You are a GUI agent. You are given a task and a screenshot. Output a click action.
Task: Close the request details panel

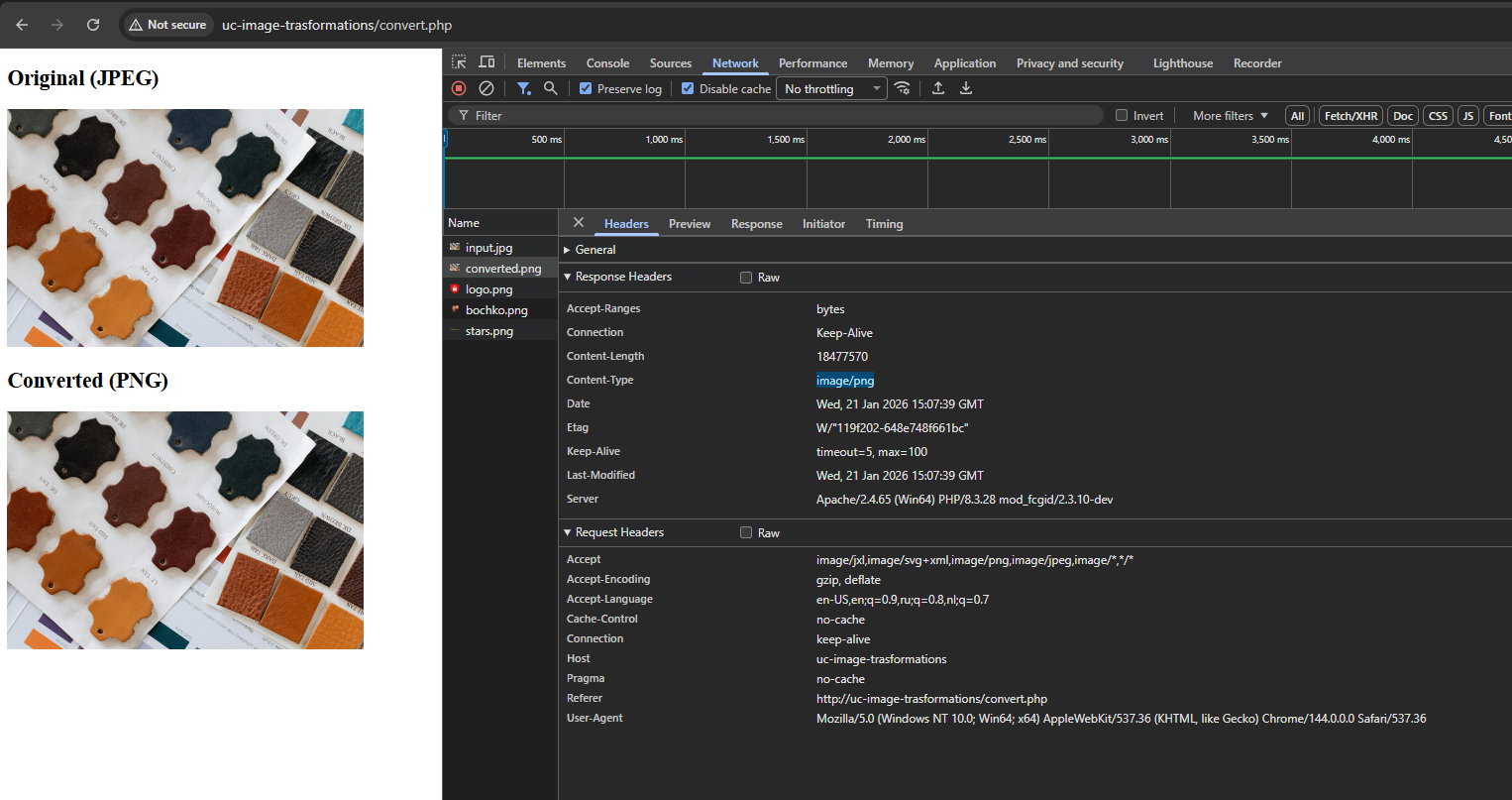(579, 223)
